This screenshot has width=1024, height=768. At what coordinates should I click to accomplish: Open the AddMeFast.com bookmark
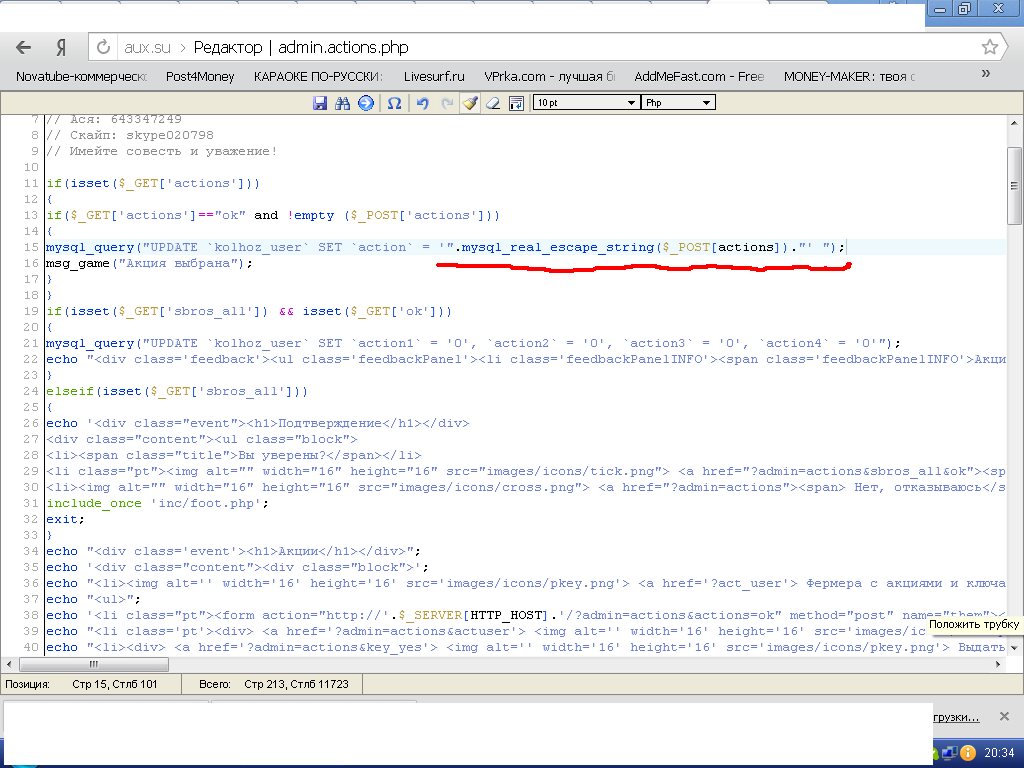pyautogui.click(x=698, y=76)
